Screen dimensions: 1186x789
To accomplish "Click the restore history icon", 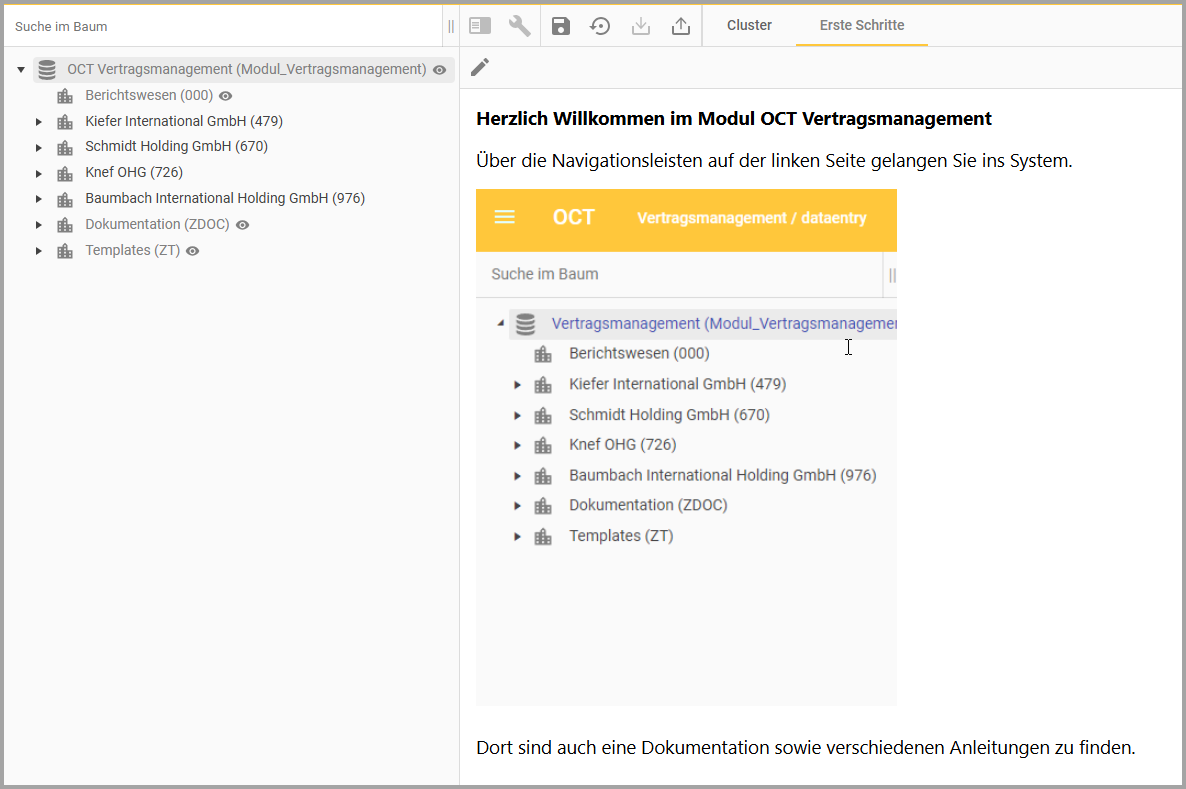I will (x=600, y=26).
